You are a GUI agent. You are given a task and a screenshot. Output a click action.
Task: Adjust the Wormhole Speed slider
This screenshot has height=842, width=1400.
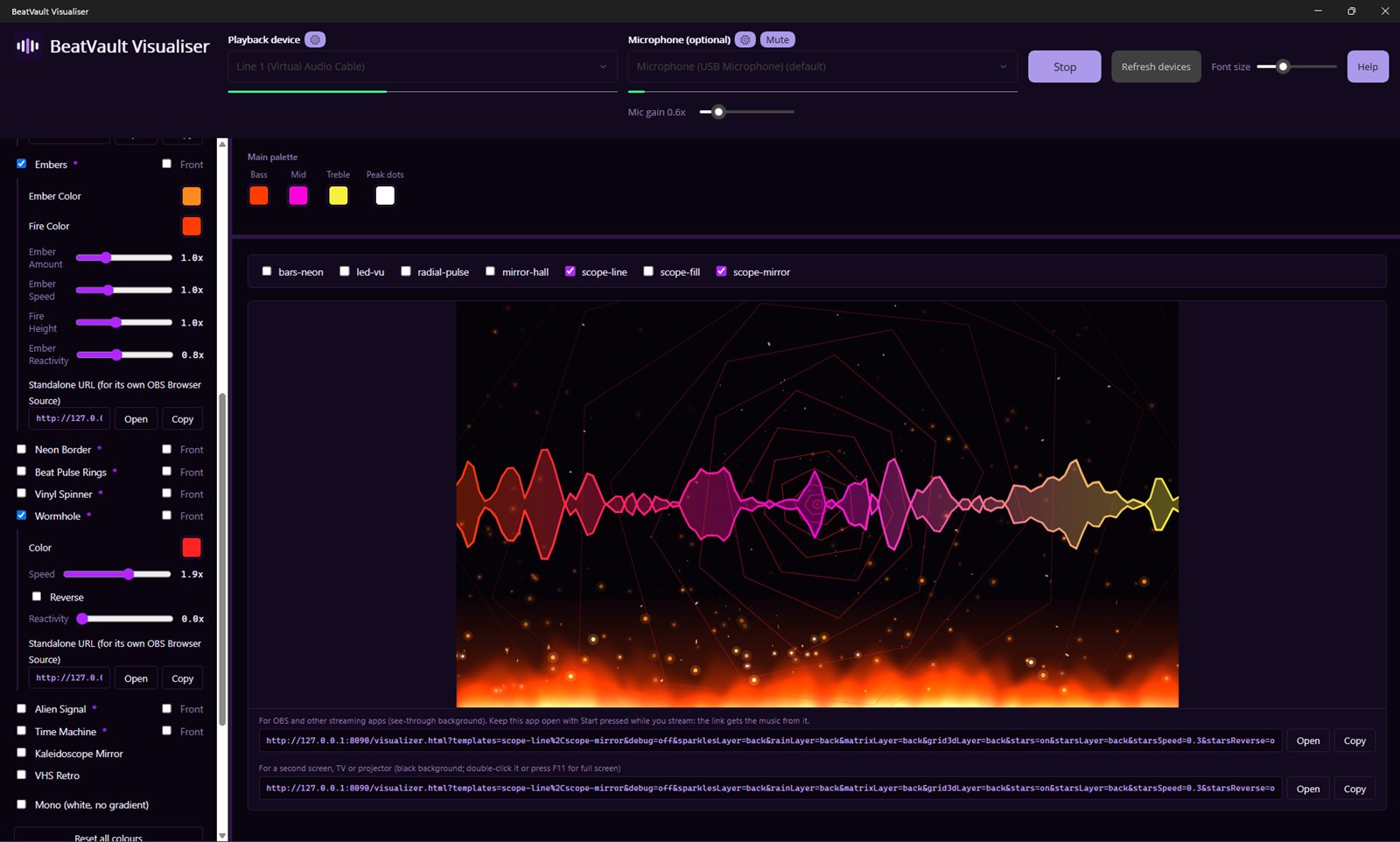point(117,574)
